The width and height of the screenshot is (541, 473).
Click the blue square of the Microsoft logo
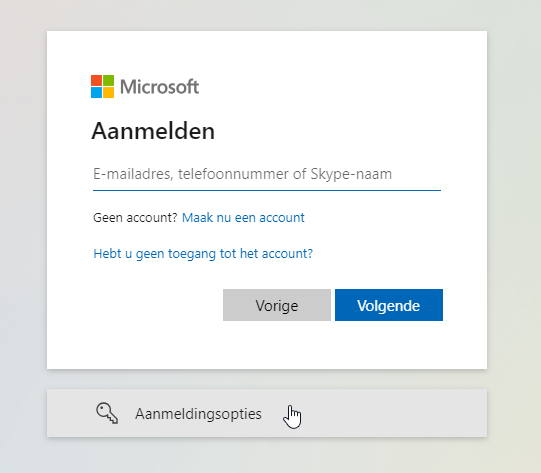pos(96,92)
